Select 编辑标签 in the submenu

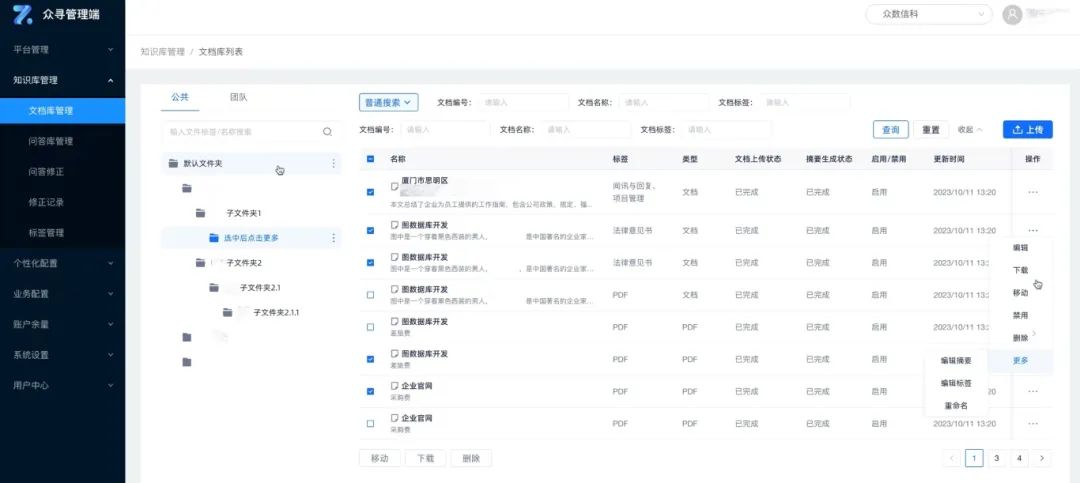click(x=956, y=383)
